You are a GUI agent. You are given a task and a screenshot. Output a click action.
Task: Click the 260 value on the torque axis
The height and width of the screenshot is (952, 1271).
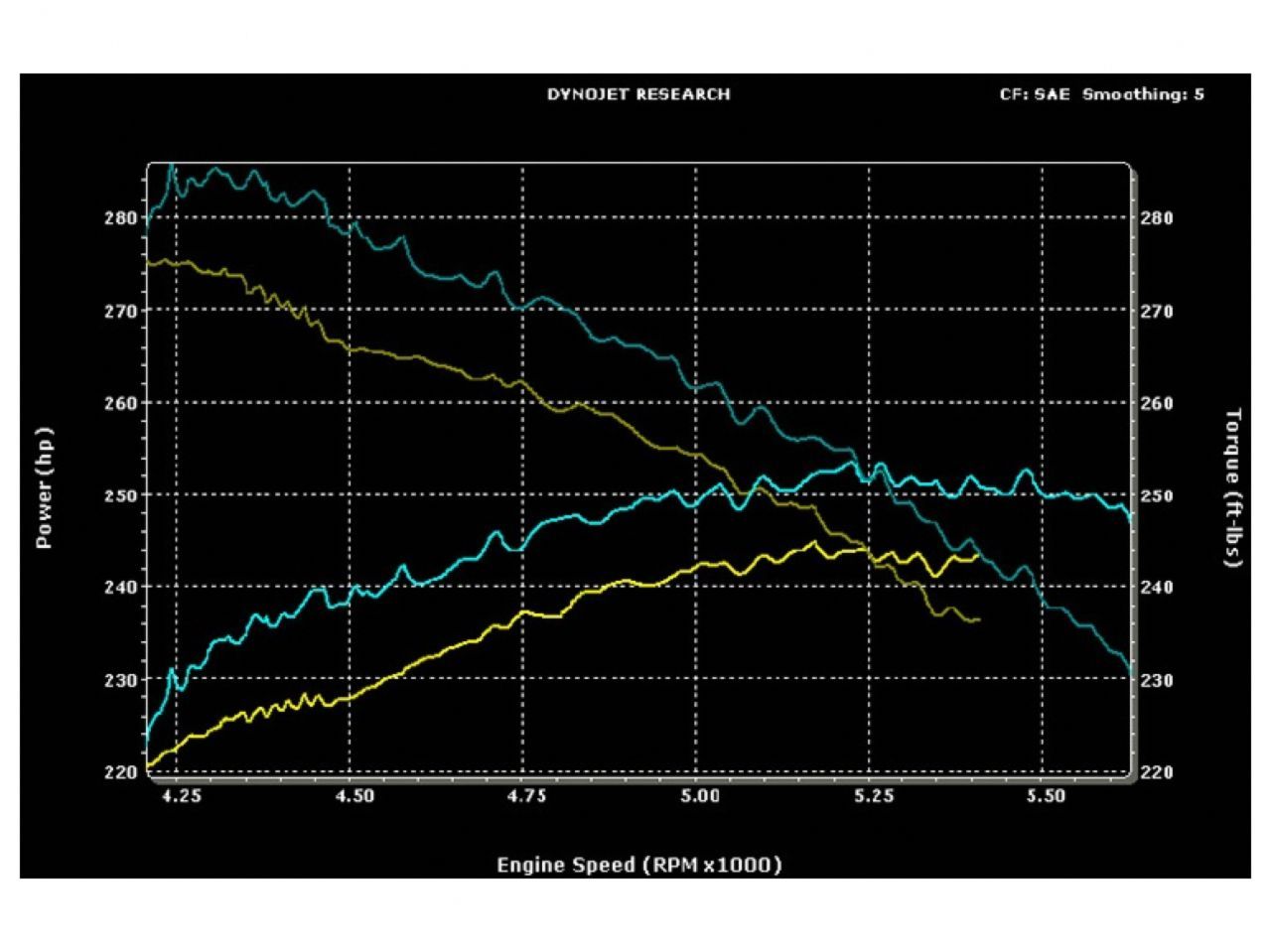1157,403
